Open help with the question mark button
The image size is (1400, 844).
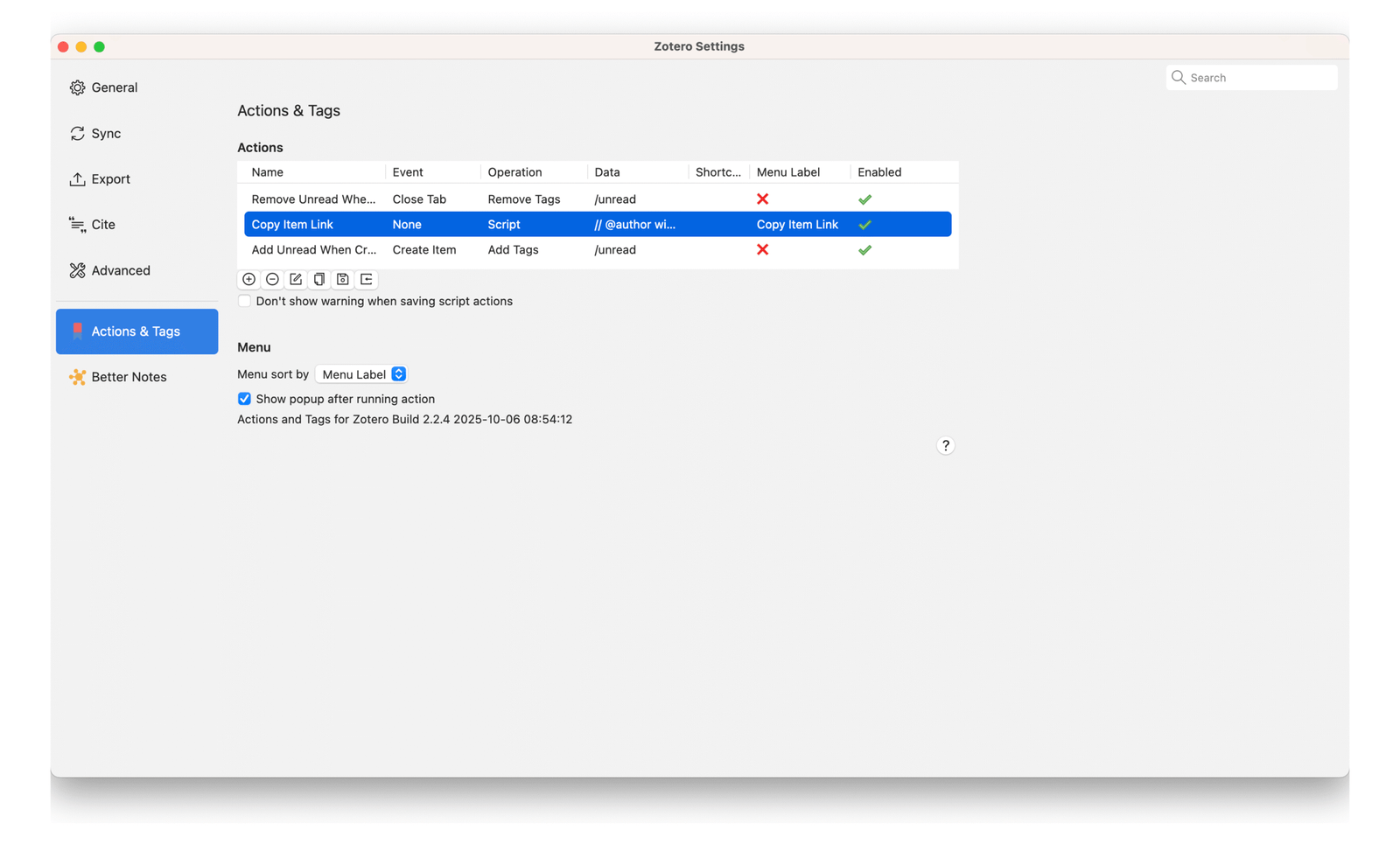click(945, 445)
